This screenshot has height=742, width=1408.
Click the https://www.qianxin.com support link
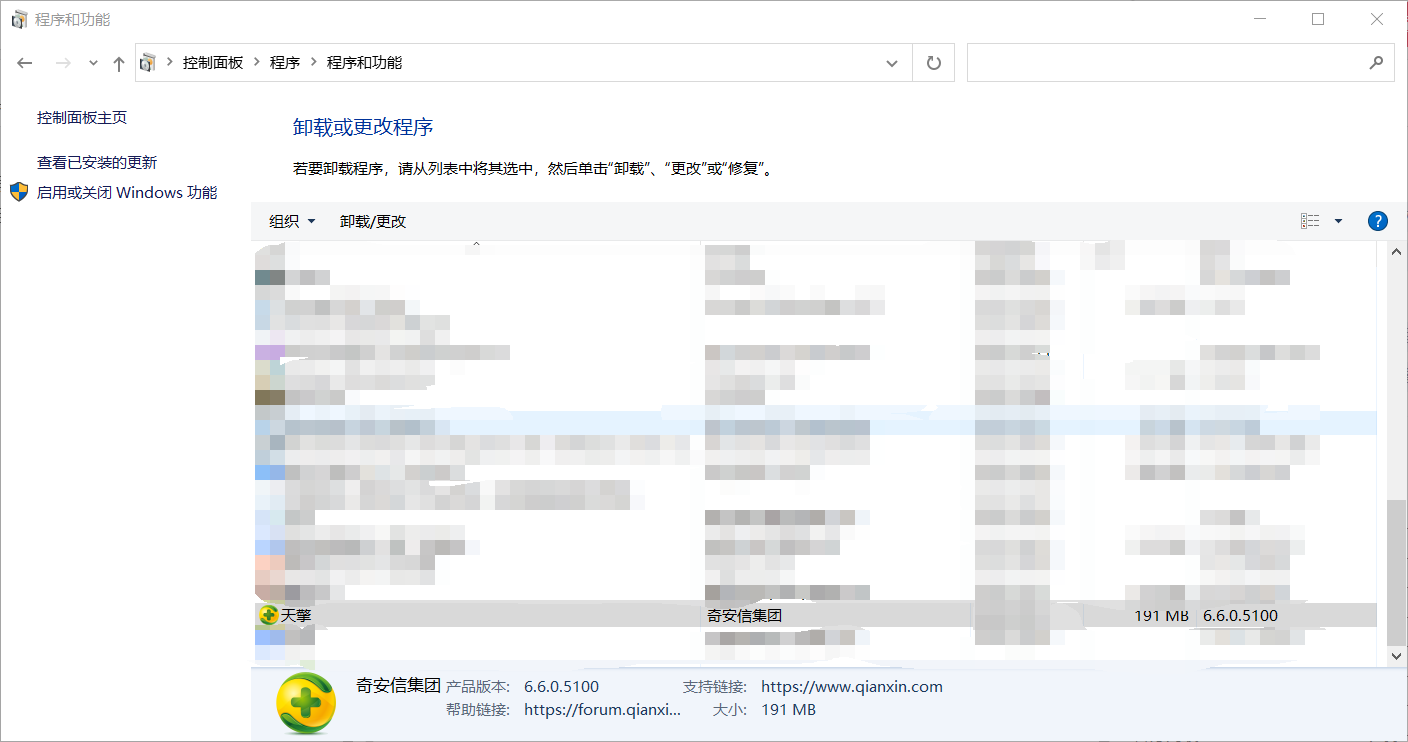tap(851, 686)
